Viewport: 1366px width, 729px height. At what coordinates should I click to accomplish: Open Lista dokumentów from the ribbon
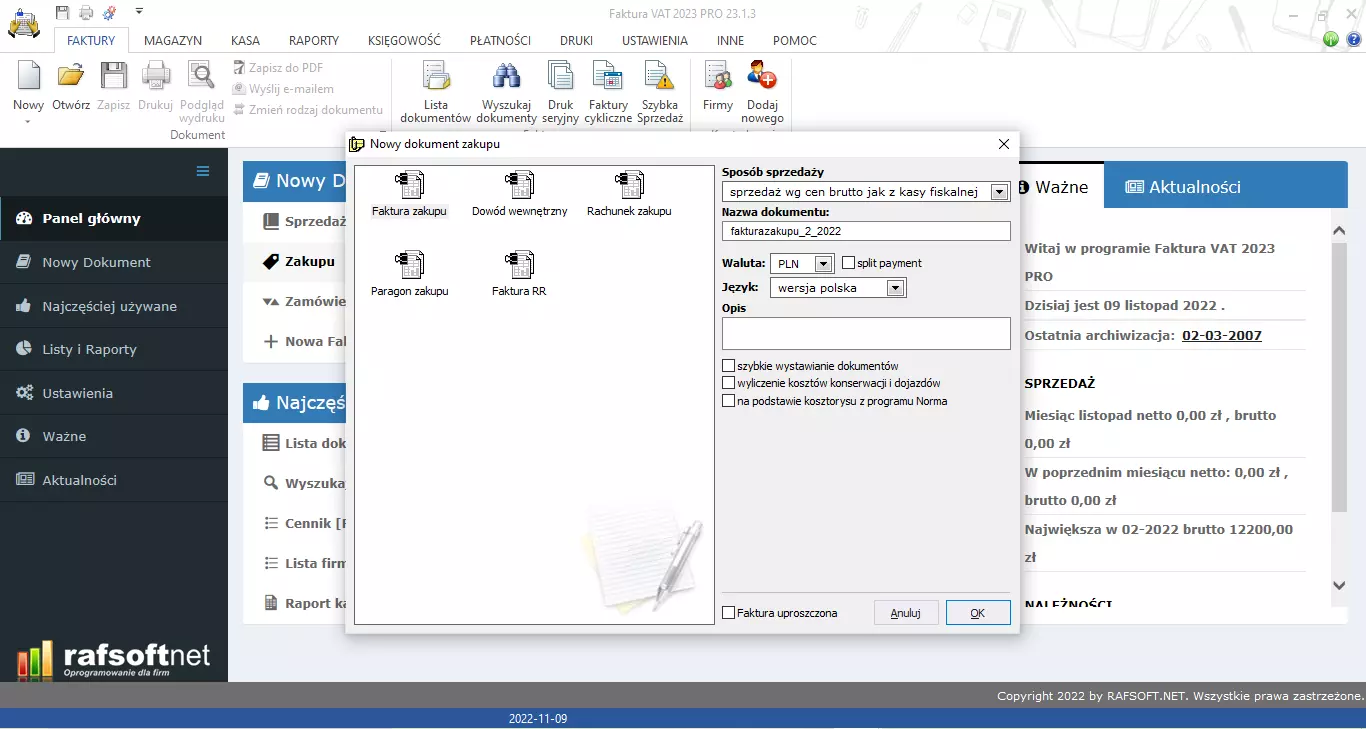pyautogui.click(x=435, y=91)
